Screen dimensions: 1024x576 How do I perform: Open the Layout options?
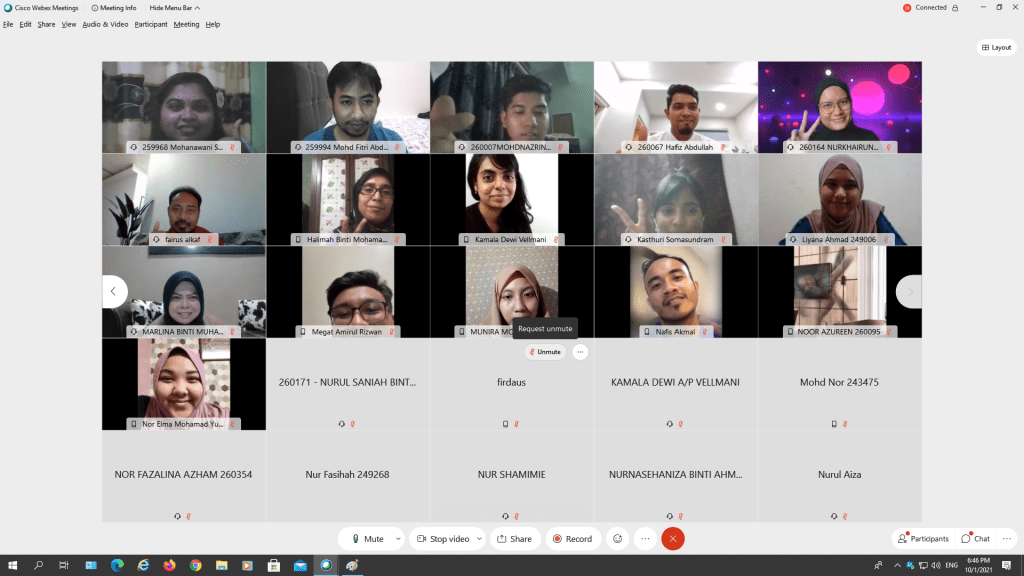(x=996, y=47)
